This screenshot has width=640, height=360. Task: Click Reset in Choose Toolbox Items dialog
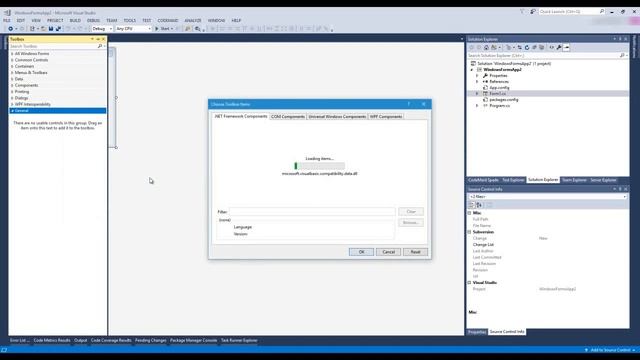point(415,252)
